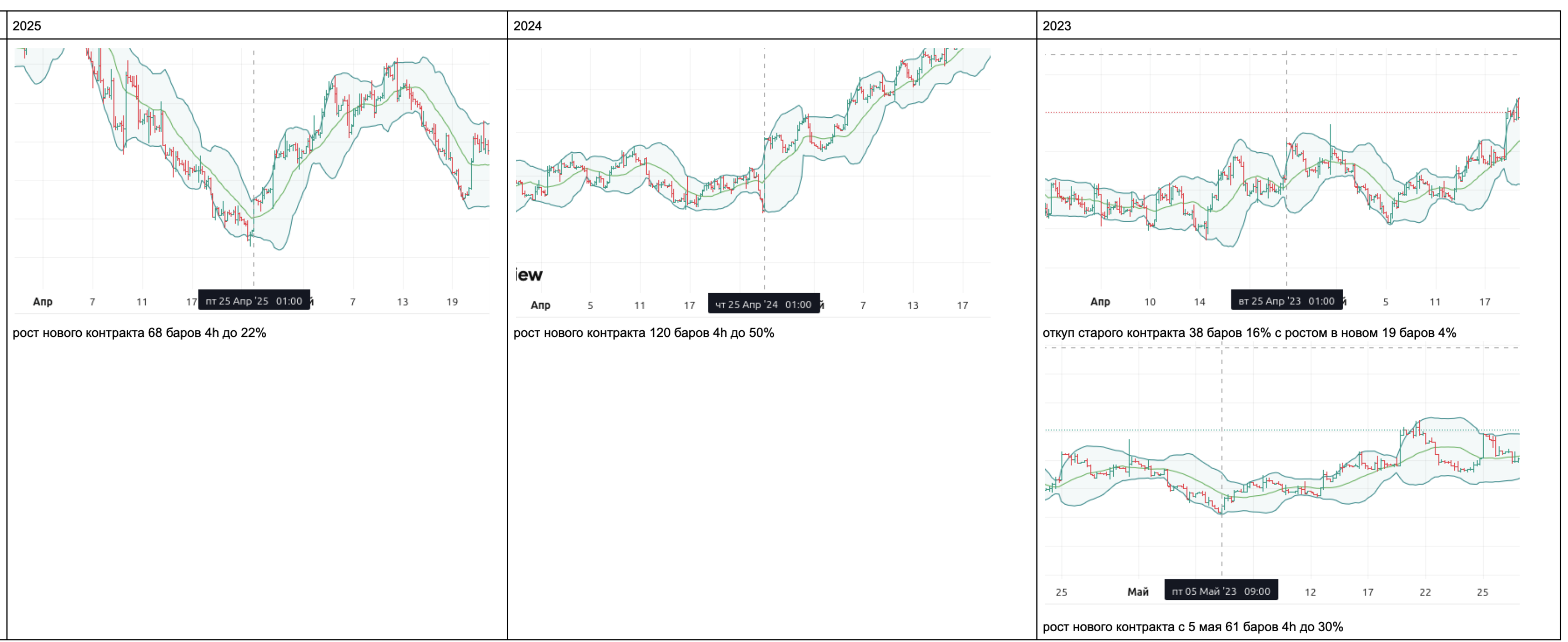1568x642 pixels.
Task: Select the 2024 candlestick chart image
Action: 753,176
